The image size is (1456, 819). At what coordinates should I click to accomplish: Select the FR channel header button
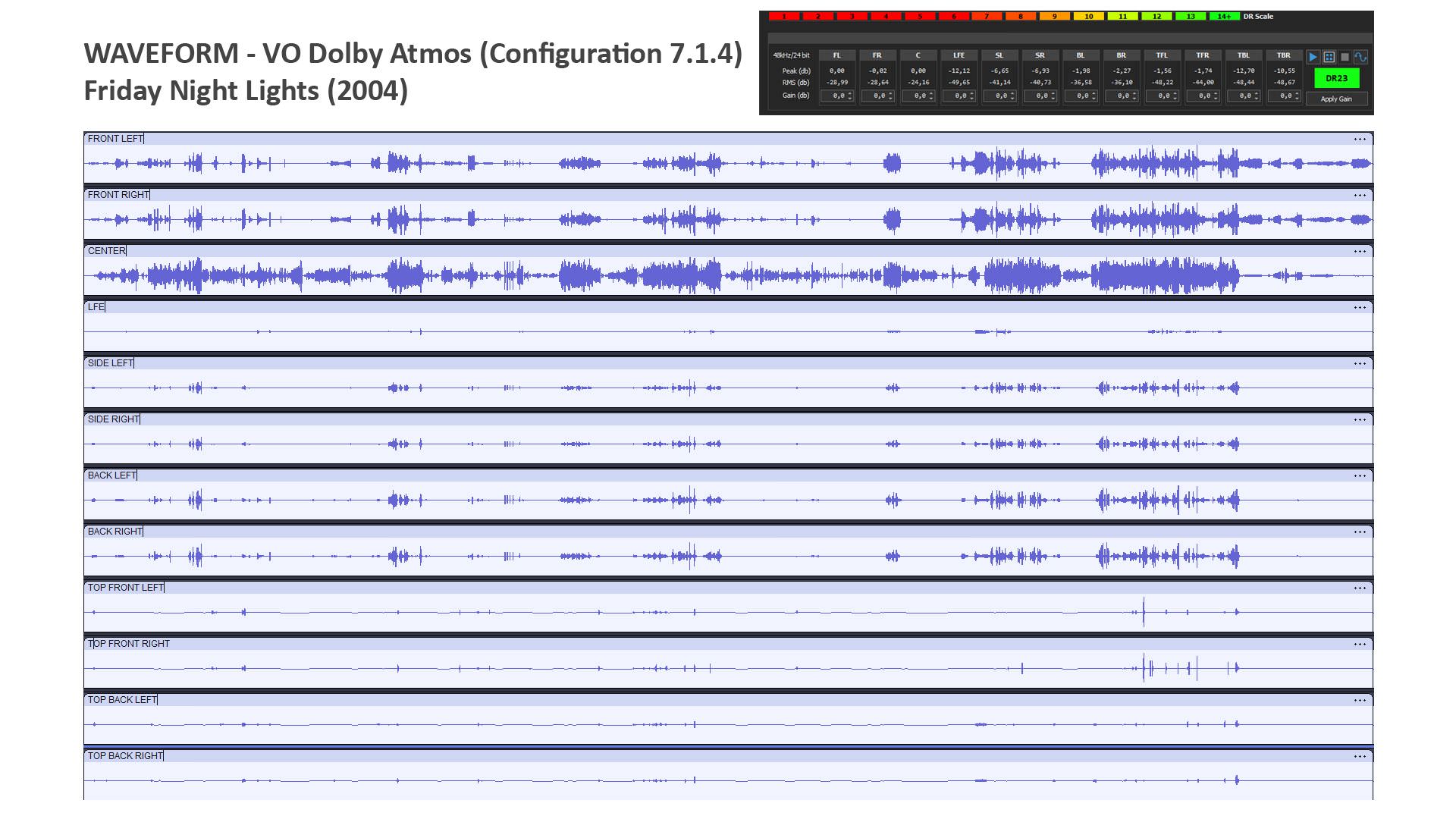click(x=877, y=55)
